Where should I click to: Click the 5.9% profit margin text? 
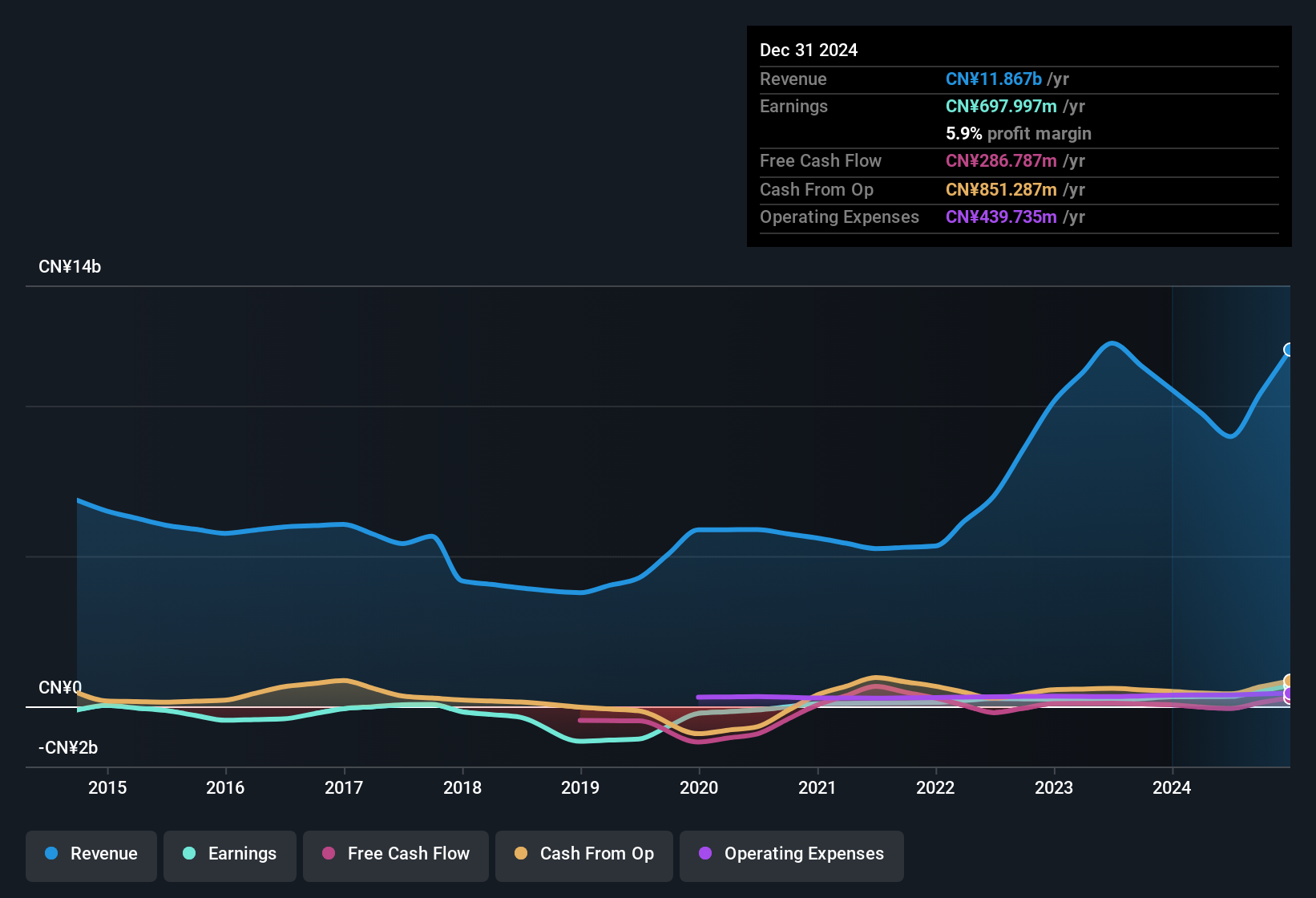[x=1018, y=133]
